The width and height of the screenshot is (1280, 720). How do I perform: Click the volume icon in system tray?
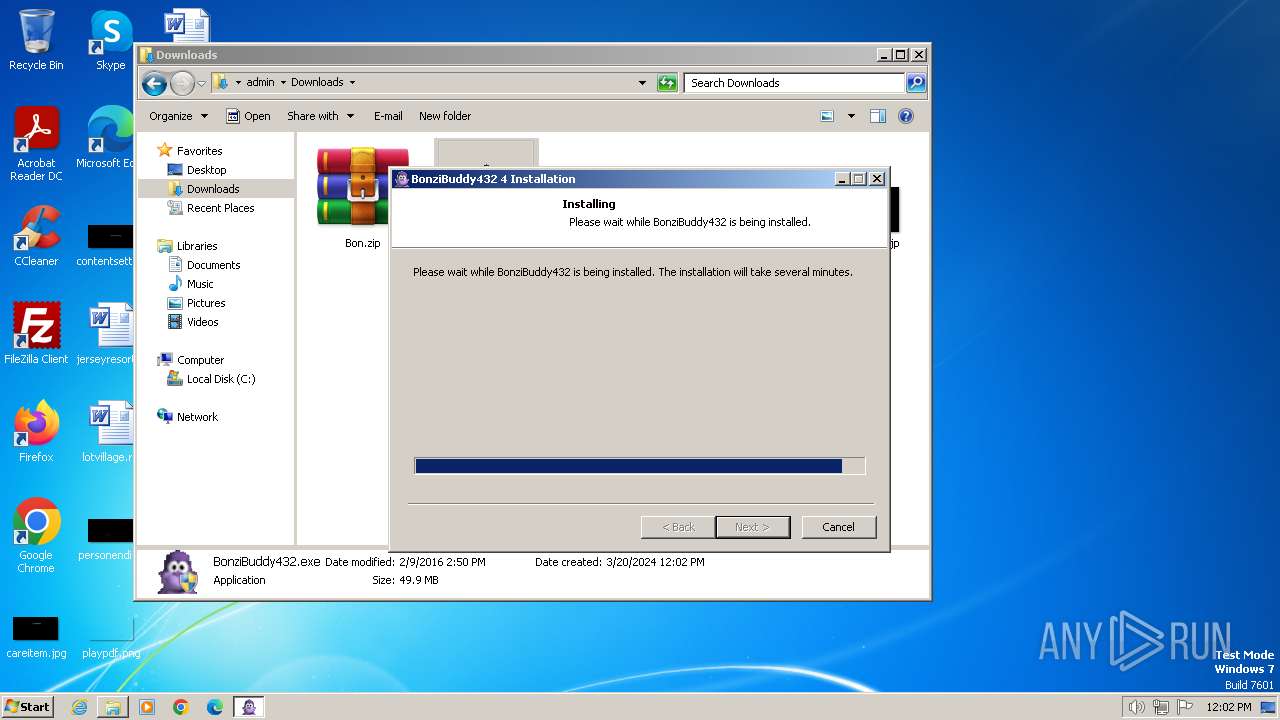[x=1137, y=707]
